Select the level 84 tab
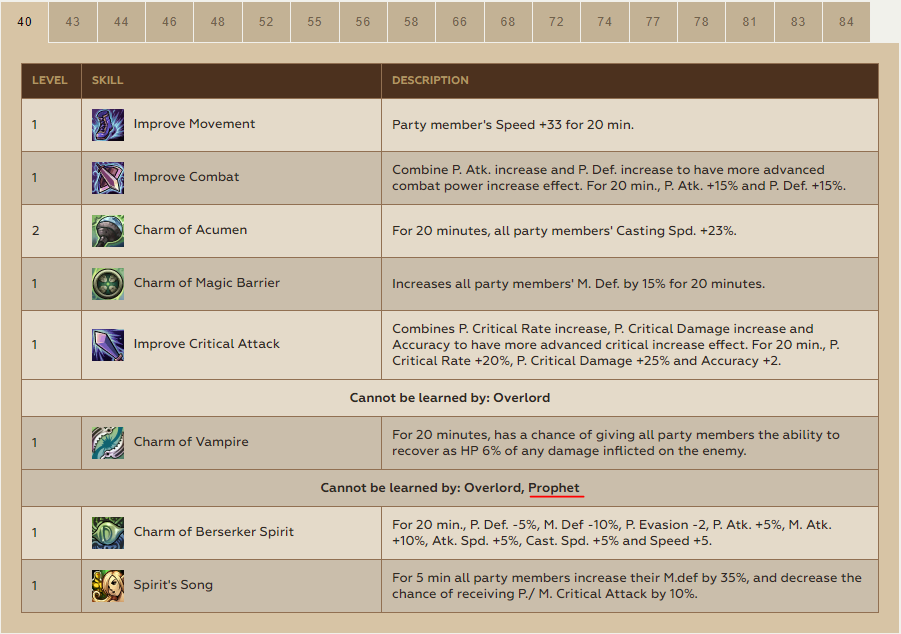This screenshot has height=634, width=901. (846, 22)
